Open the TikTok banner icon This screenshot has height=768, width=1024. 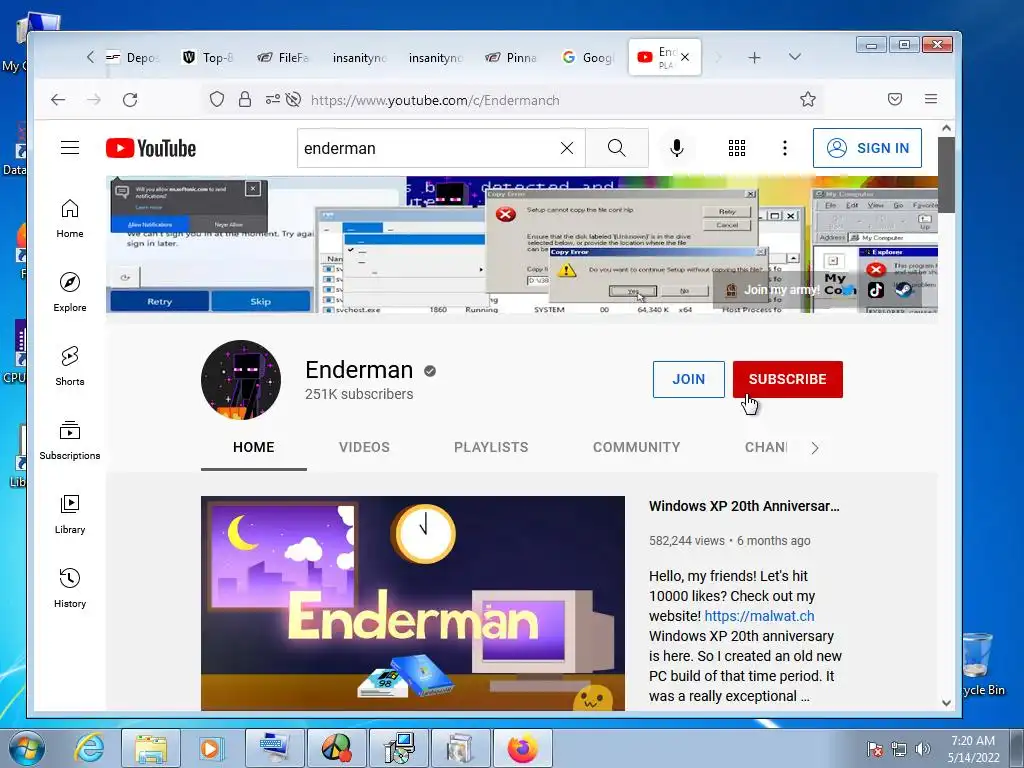(876, 289)
